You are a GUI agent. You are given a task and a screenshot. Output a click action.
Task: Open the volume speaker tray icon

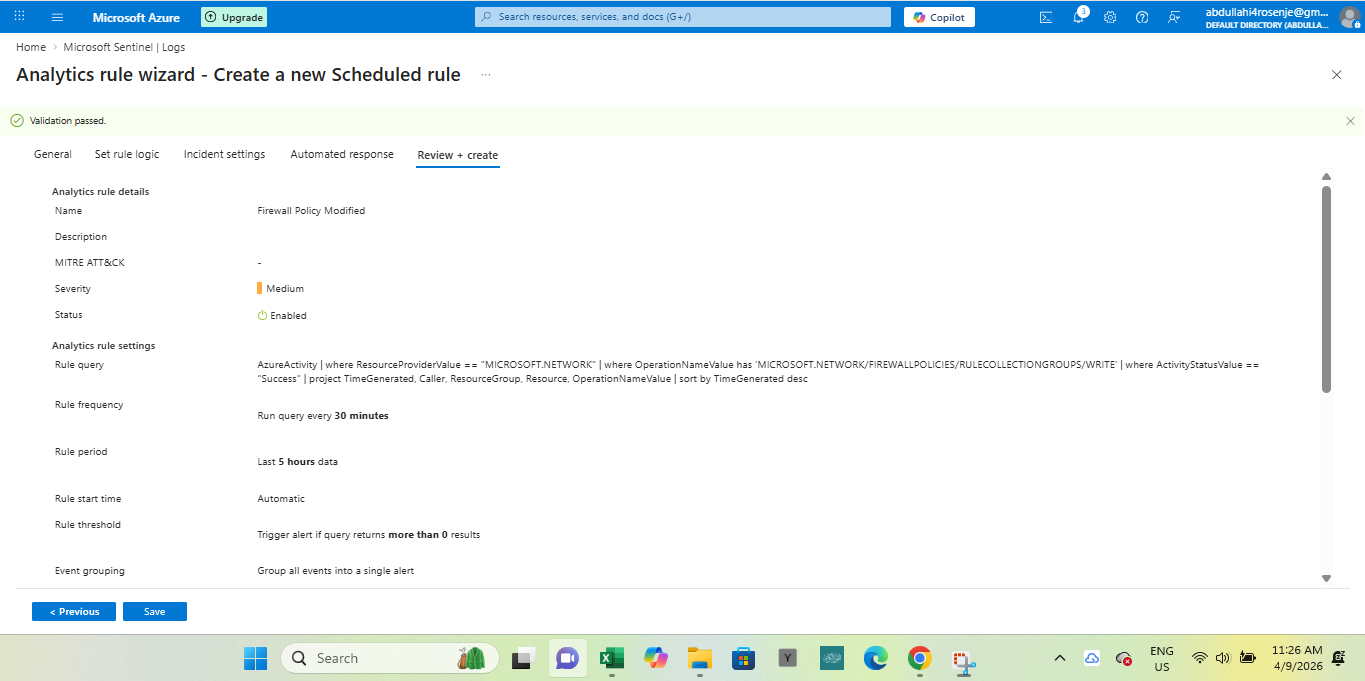click(1222, 658)
